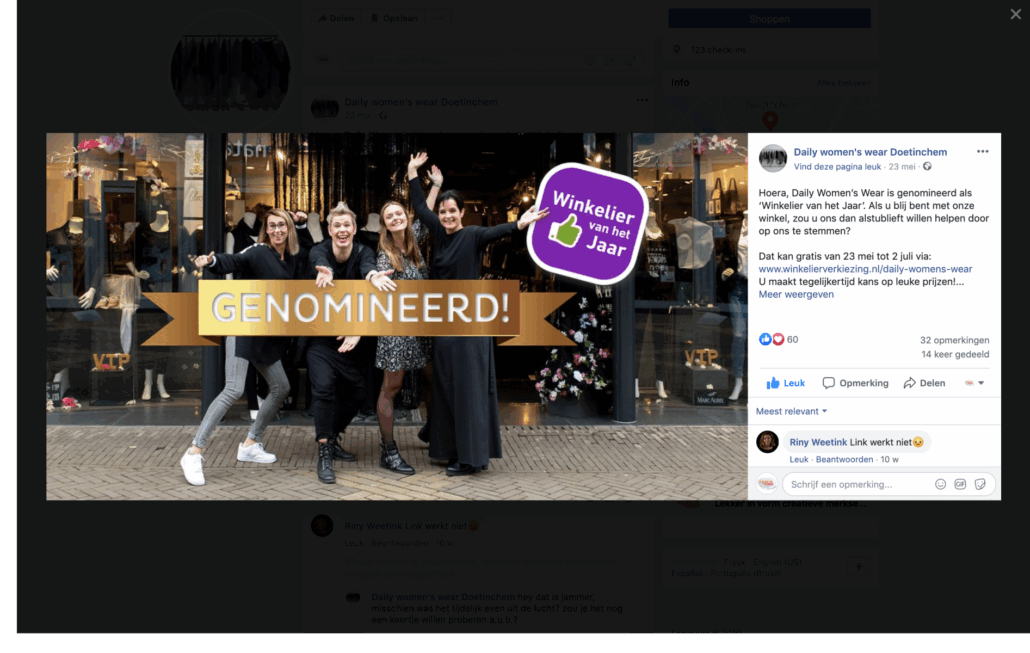Viewport: 1030px width, 653px height.
Task: Click the Opmerking comment action
Action: click(x=855, y=383)
